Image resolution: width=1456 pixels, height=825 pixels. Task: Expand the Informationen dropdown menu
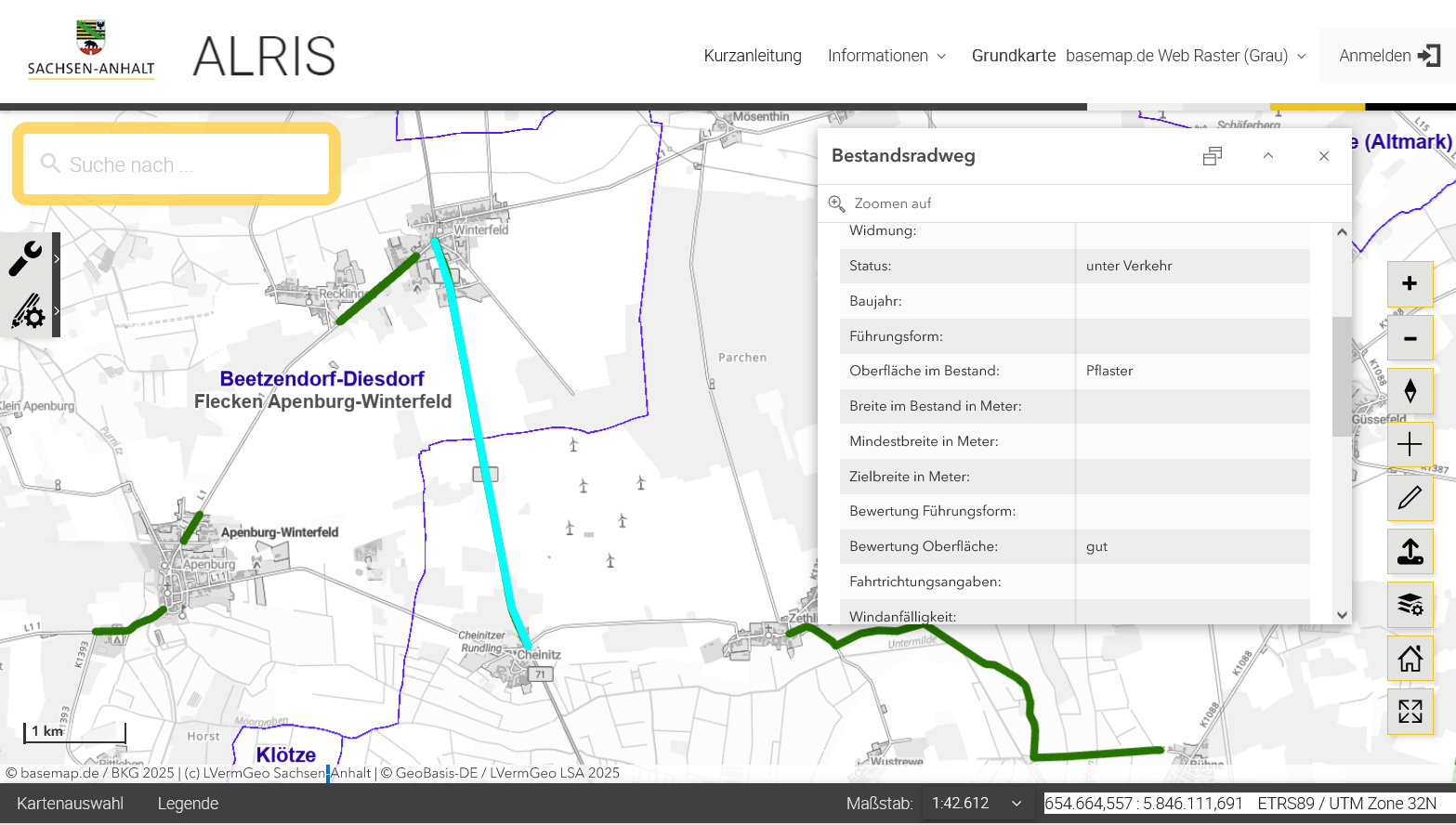tap(886, 56)
